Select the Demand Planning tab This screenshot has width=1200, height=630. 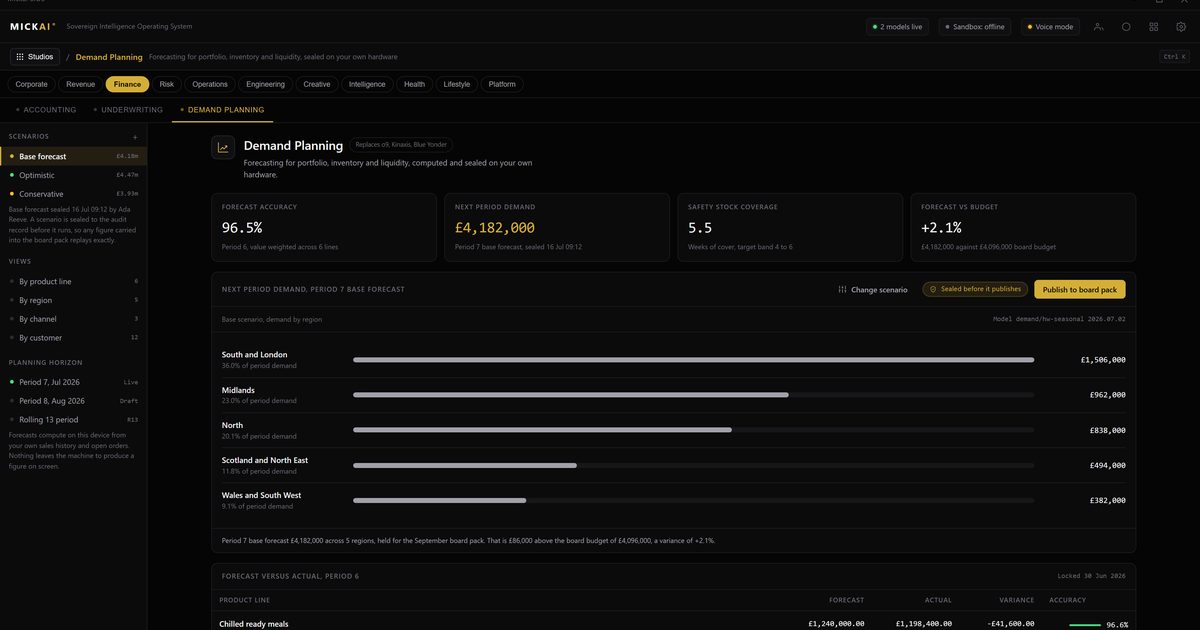(222, 110)
